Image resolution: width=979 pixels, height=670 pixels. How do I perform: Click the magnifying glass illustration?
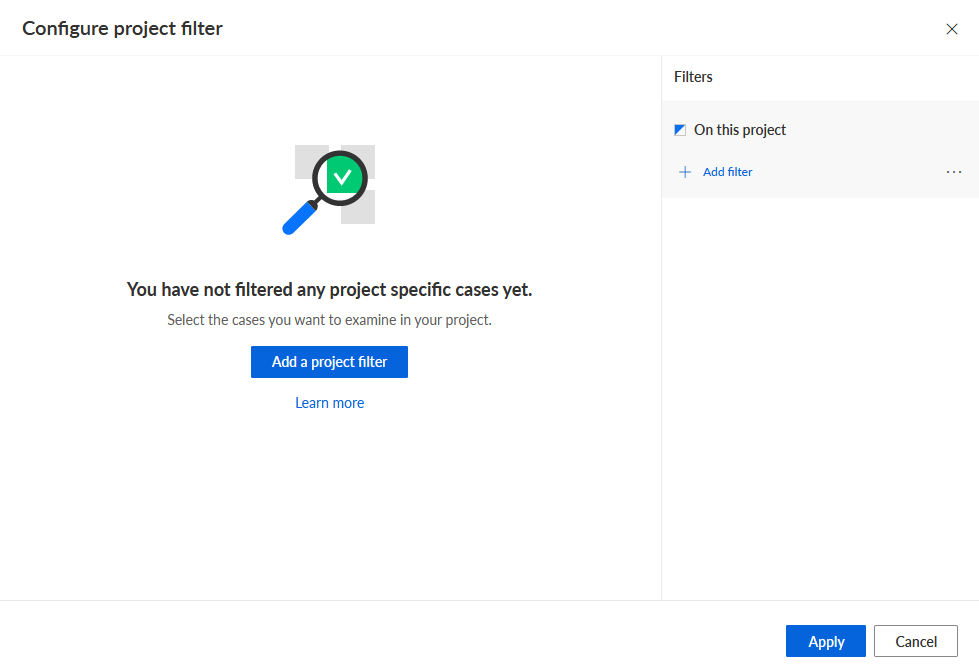(x=329, y=190)
